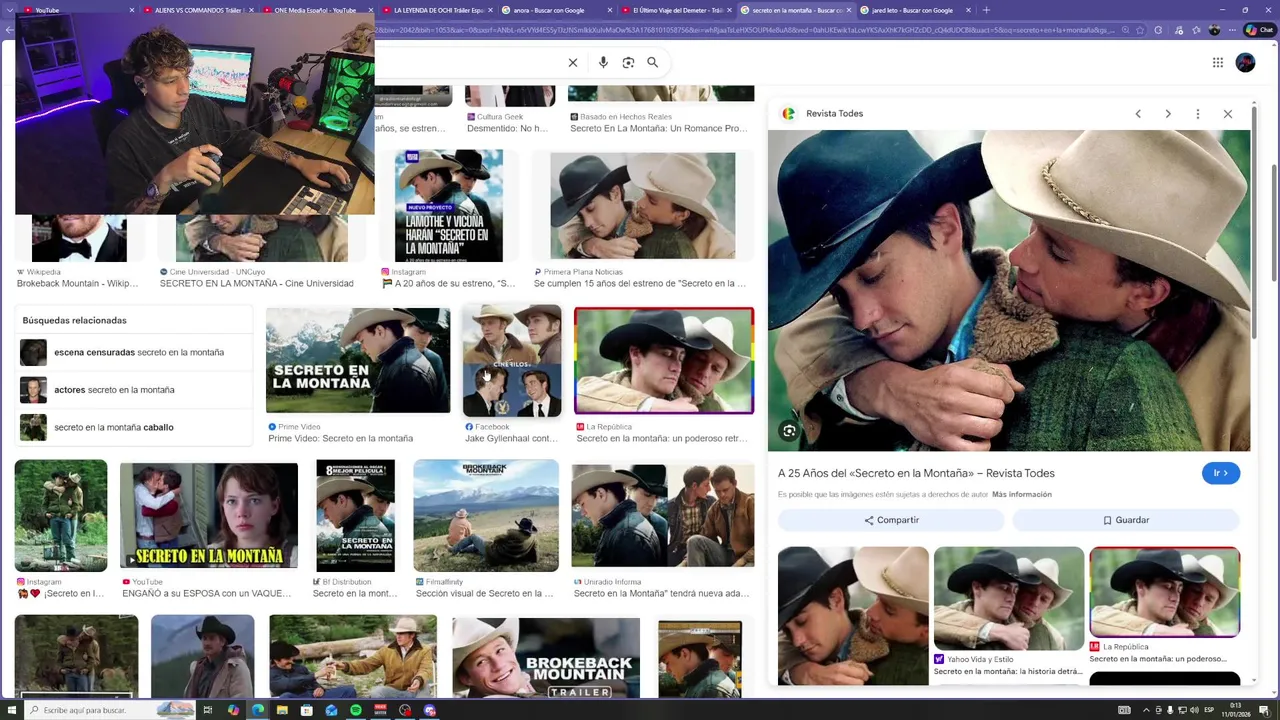Open Filmaffinity Brokeback Mountain landscape image
1280x720 pixels.
(x=486, y=516)
